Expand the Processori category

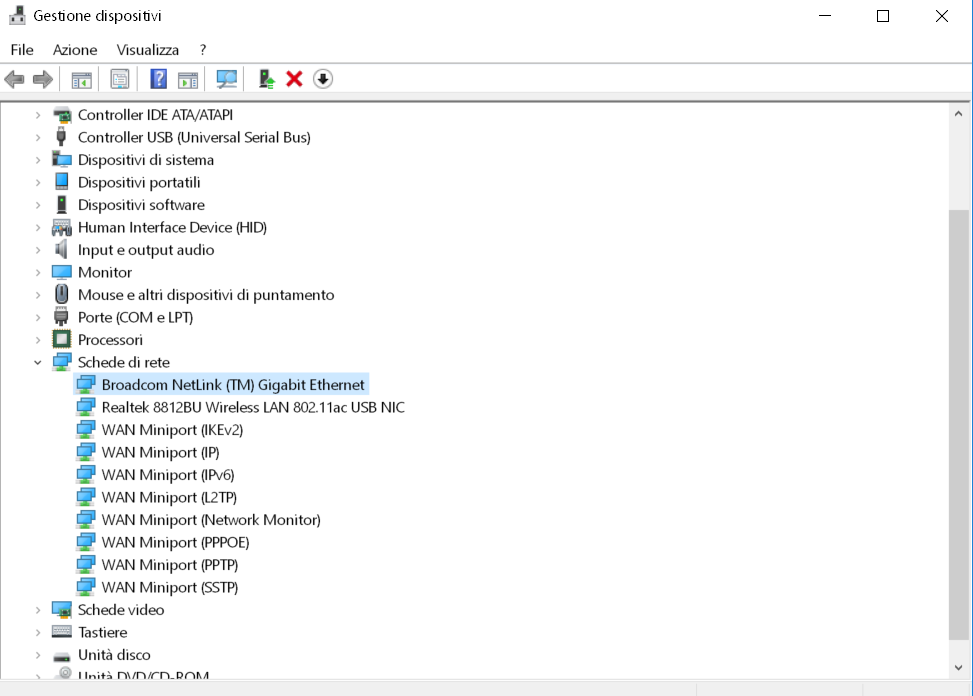coord(38,340)
